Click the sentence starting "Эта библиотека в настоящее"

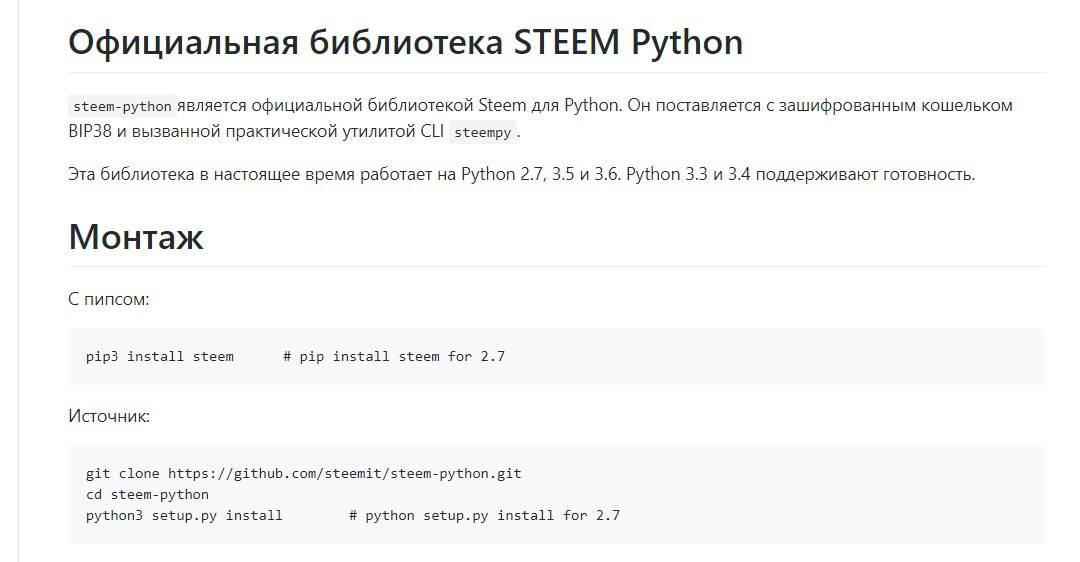click(x=521, y=174)
